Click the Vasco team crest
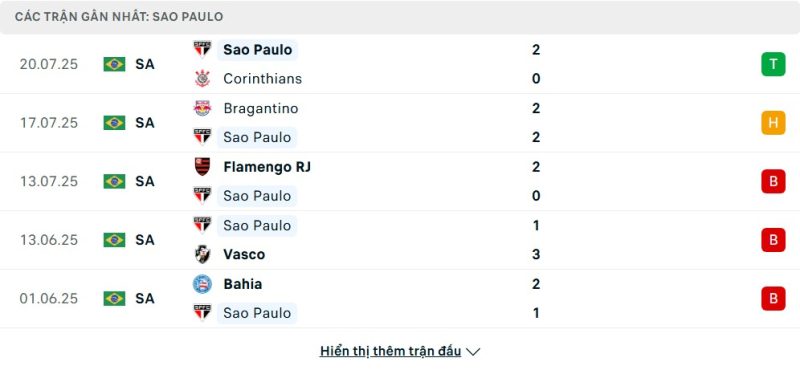Viewport: 800px width, 374px height. [203, 254]
